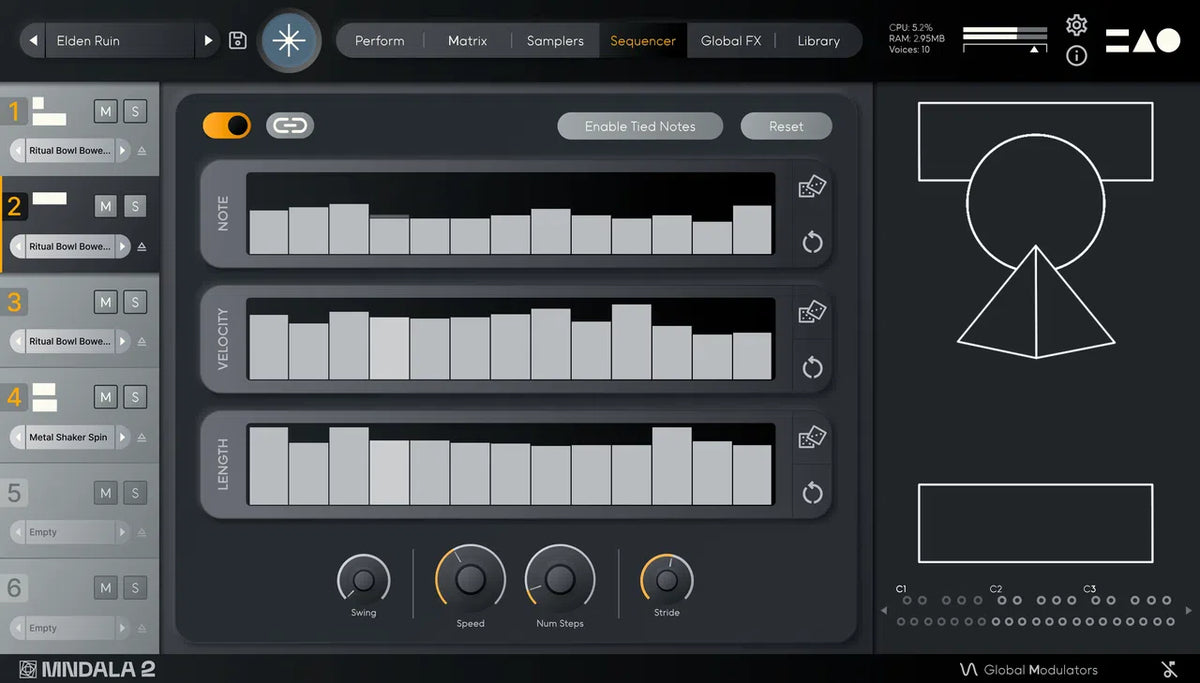The height and width of the screenshot is (683, 1200).
Task: Click the central star logo button
Action: [290, 41]
